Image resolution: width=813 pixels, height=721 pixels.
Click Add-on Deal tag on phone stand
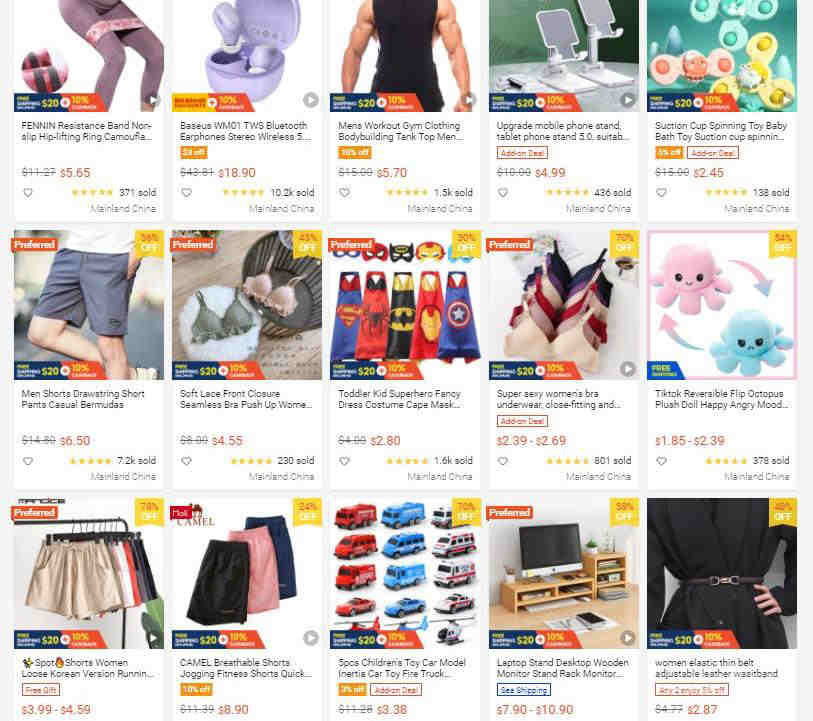click(x=522, y=153)
